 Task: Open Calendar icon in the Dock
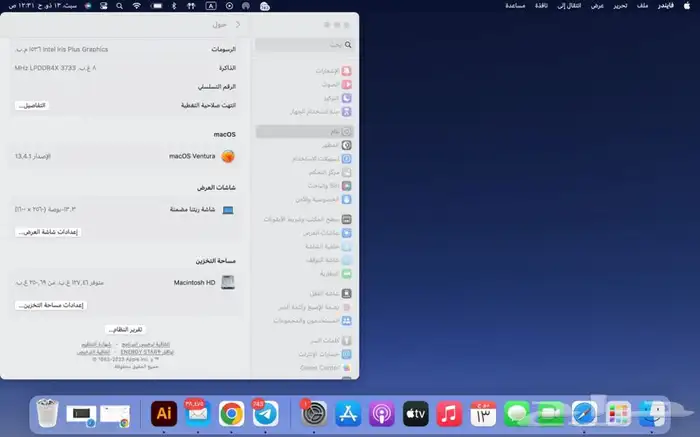point(483,413)
